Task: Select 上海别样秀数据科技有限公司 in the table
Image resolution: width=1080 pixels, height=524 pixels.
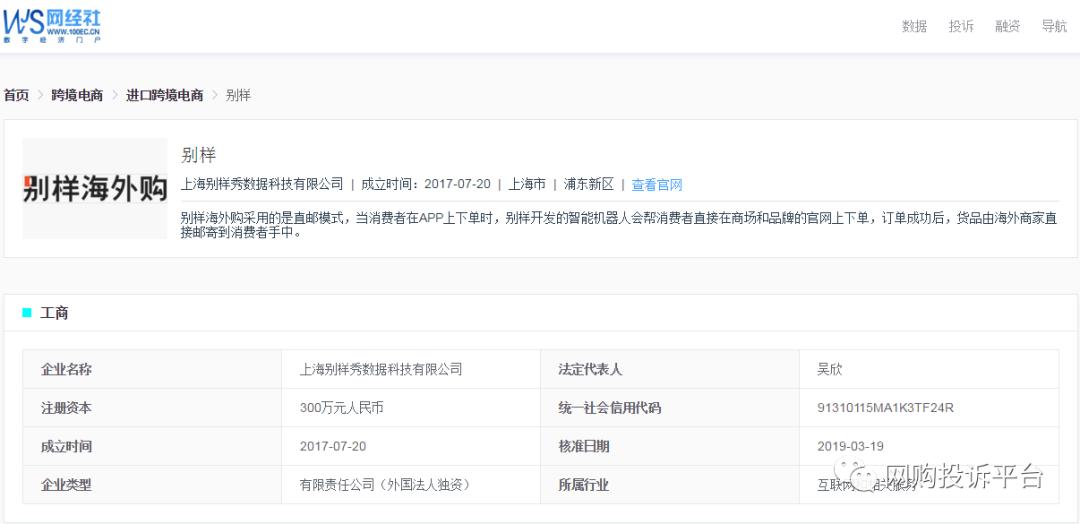Action: tap(381, 370)
